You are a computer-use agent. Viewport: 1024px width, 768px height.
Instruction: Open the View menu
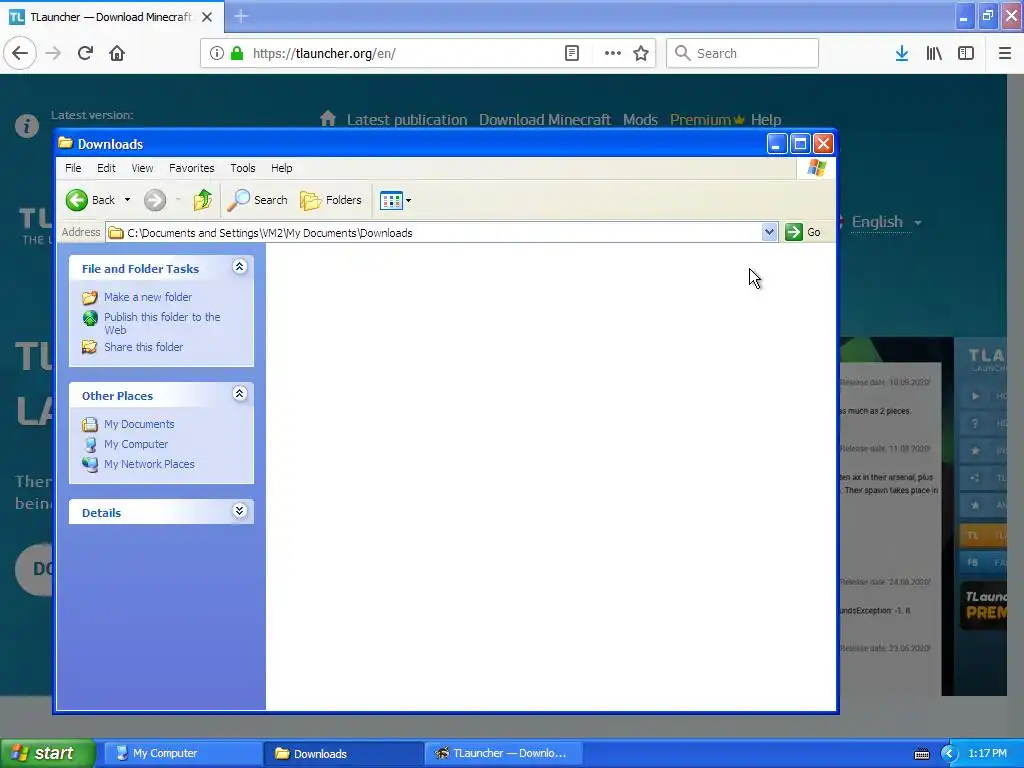point(142,168)
